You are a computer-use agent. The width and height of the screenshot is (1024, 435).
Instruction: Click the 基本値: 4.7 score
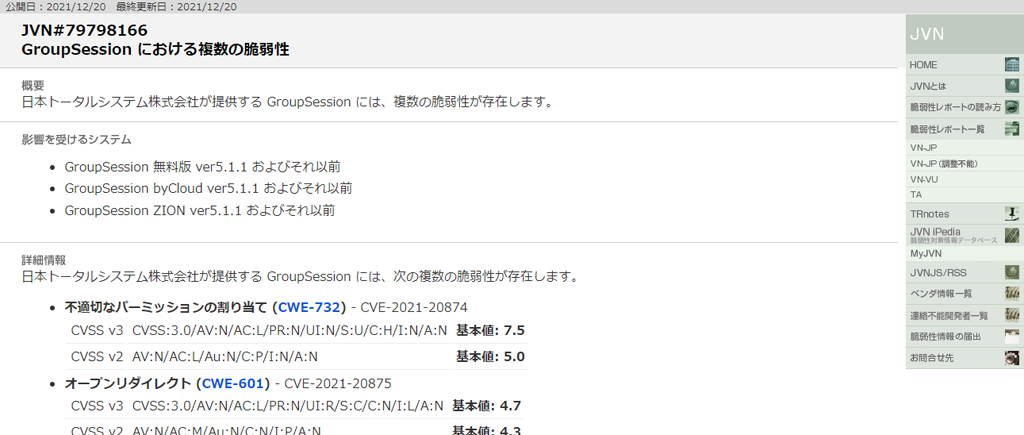pos(487,406)
